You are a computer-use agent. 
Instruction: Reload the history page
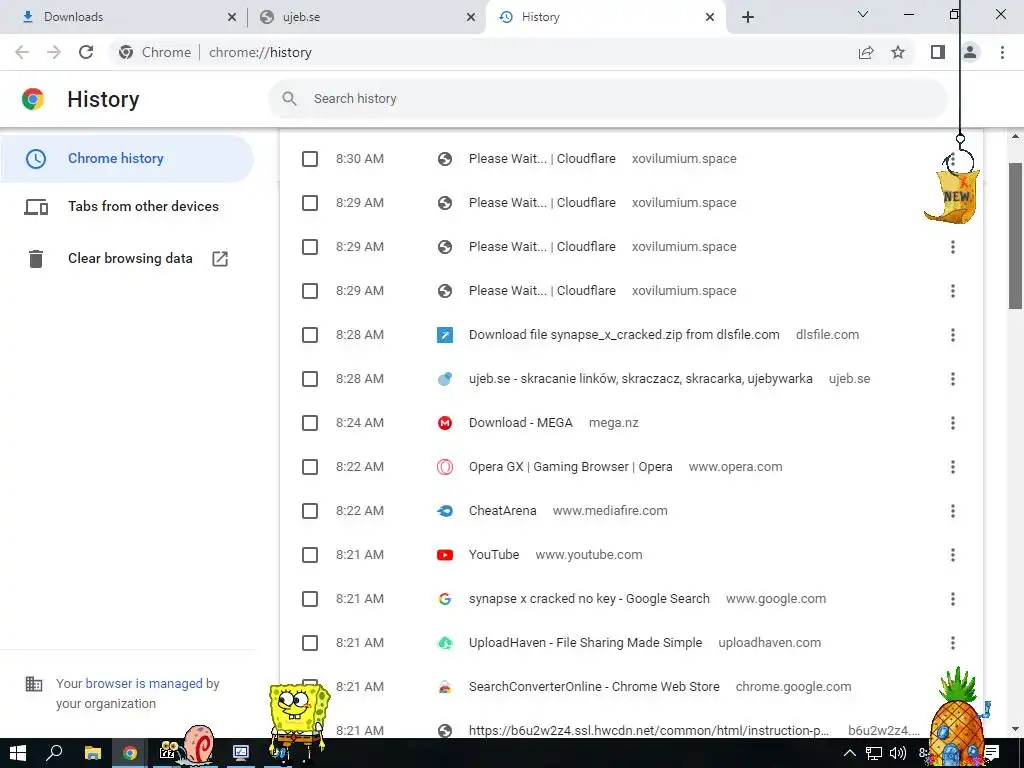click(x=86, y=52)
